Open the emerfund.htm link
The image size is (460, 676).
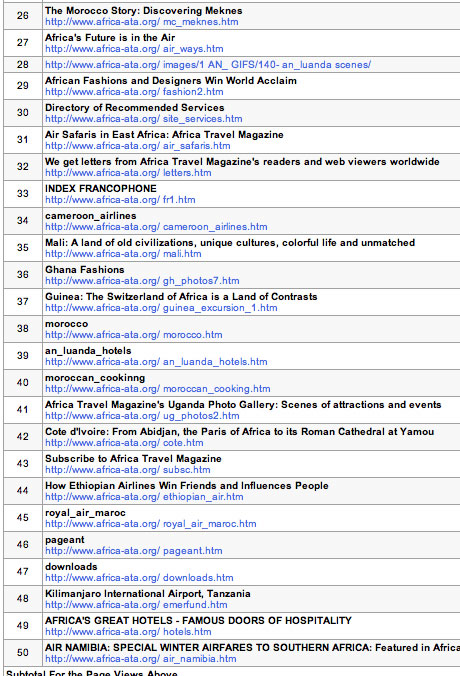(x=136, y=605)
